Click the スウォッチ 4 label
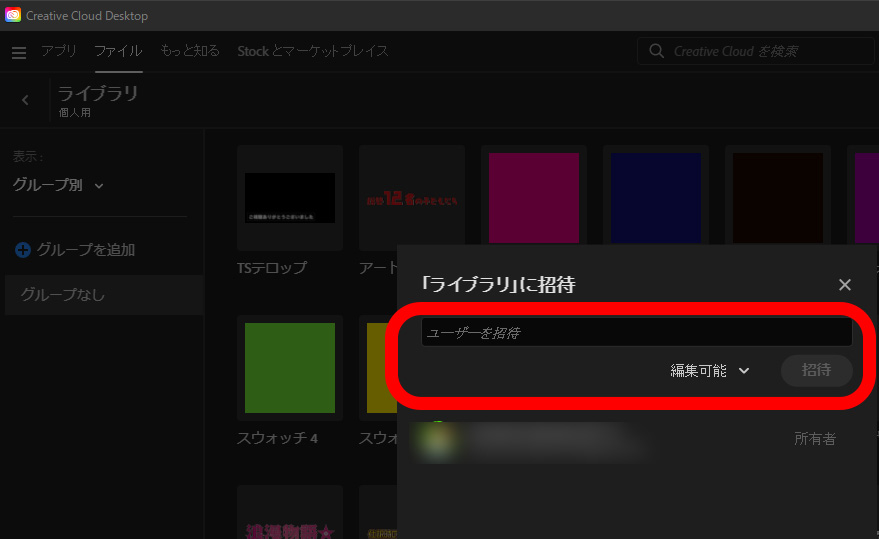This screenshot has width=879, height=539. (x=277, y=438)
